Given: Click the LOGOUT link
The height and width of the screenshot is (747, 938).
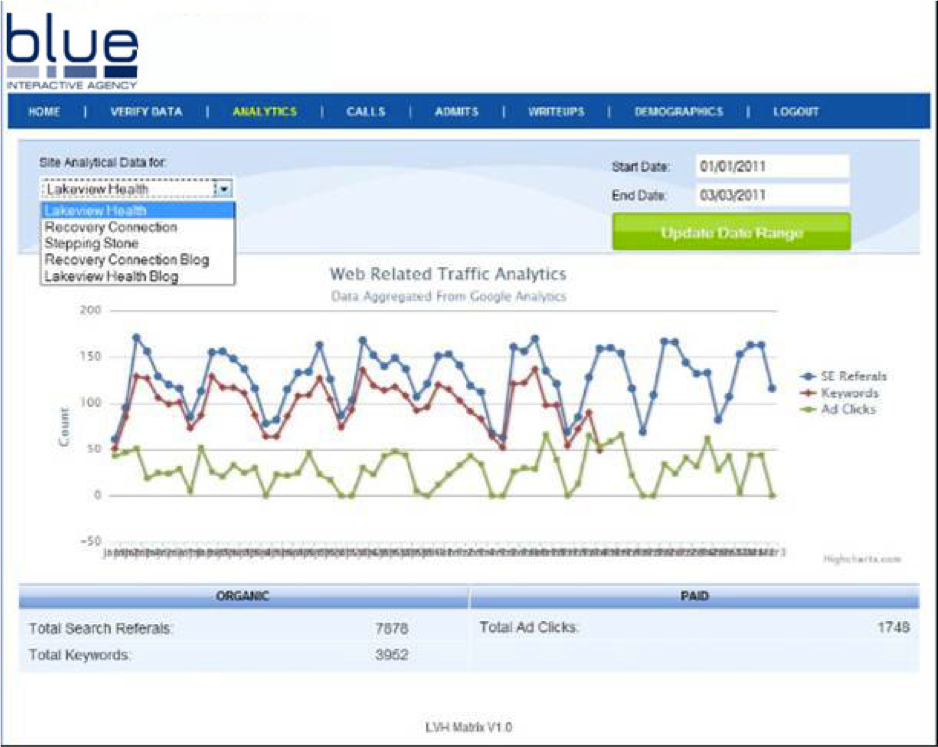Looking at the screenshot, I should 795,112.
